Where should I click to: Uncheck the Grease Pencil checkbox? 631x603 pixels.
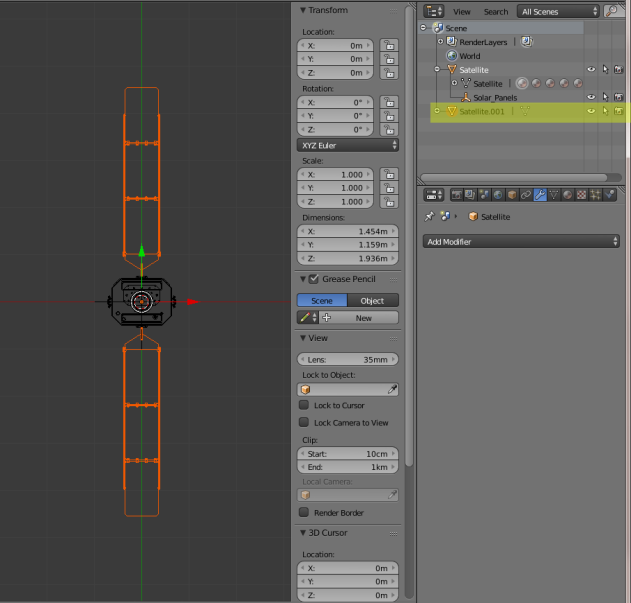(314, 278)
